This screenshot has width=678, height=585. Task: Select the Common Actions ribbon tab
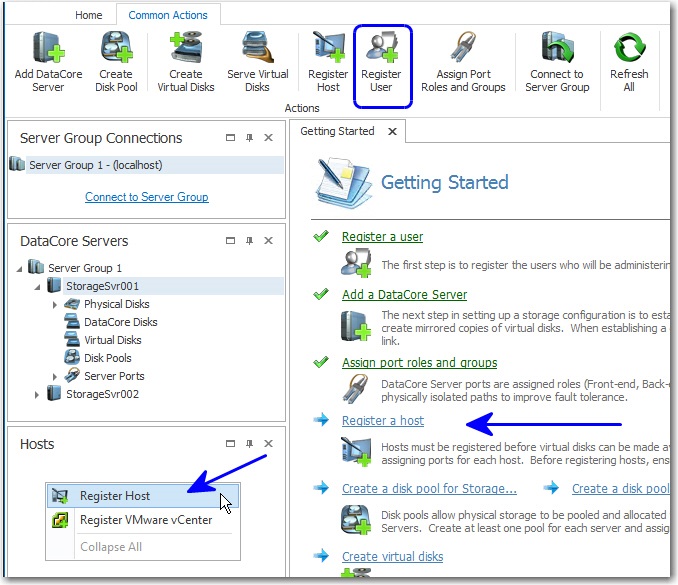(168, 15)
